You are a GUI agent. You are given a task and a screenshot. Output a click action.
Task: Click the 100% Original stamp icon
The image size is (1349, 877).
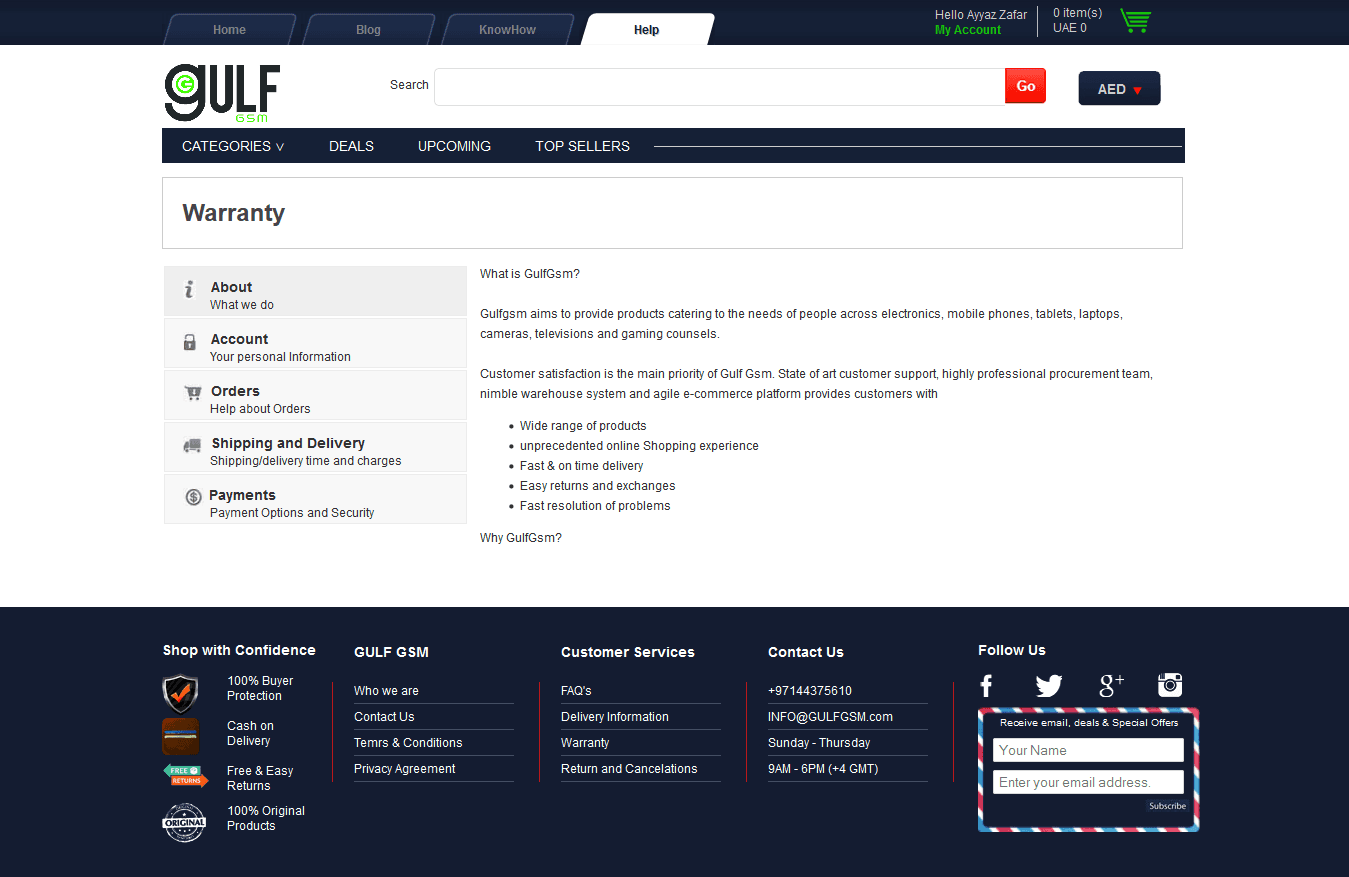[x=184, y=822]
